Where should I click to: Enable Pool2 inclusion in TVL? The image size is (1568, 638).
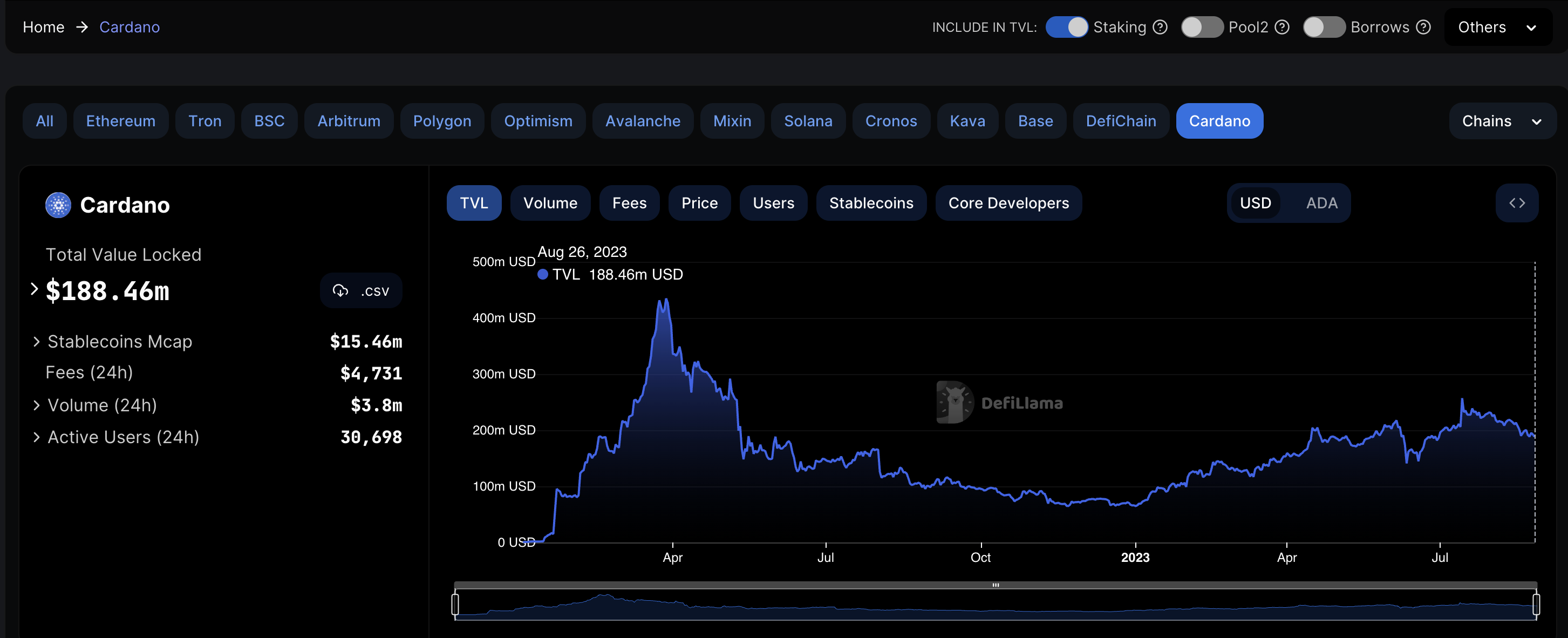click(1202, 27)
